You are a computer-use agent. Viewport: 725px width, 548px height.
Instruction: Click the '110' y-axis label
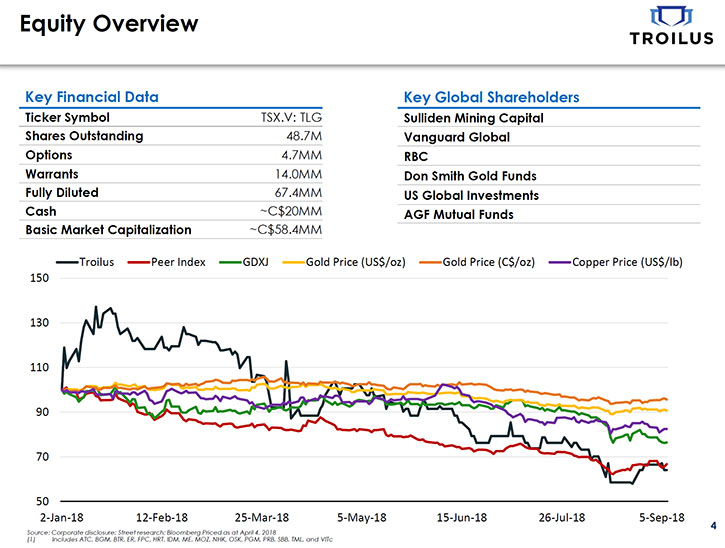pyautogui.click(x=40, y=368)
